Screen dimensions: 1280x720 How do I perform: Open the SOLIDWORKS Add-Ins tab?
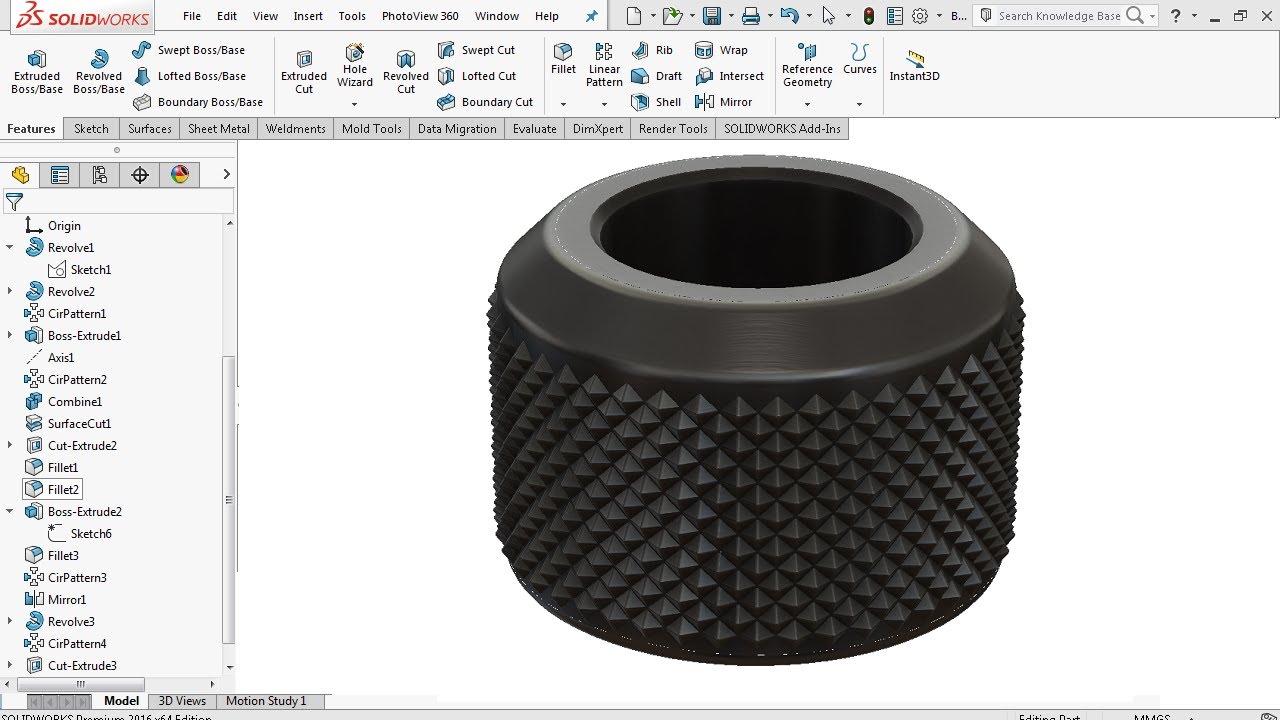coord(782,129)
